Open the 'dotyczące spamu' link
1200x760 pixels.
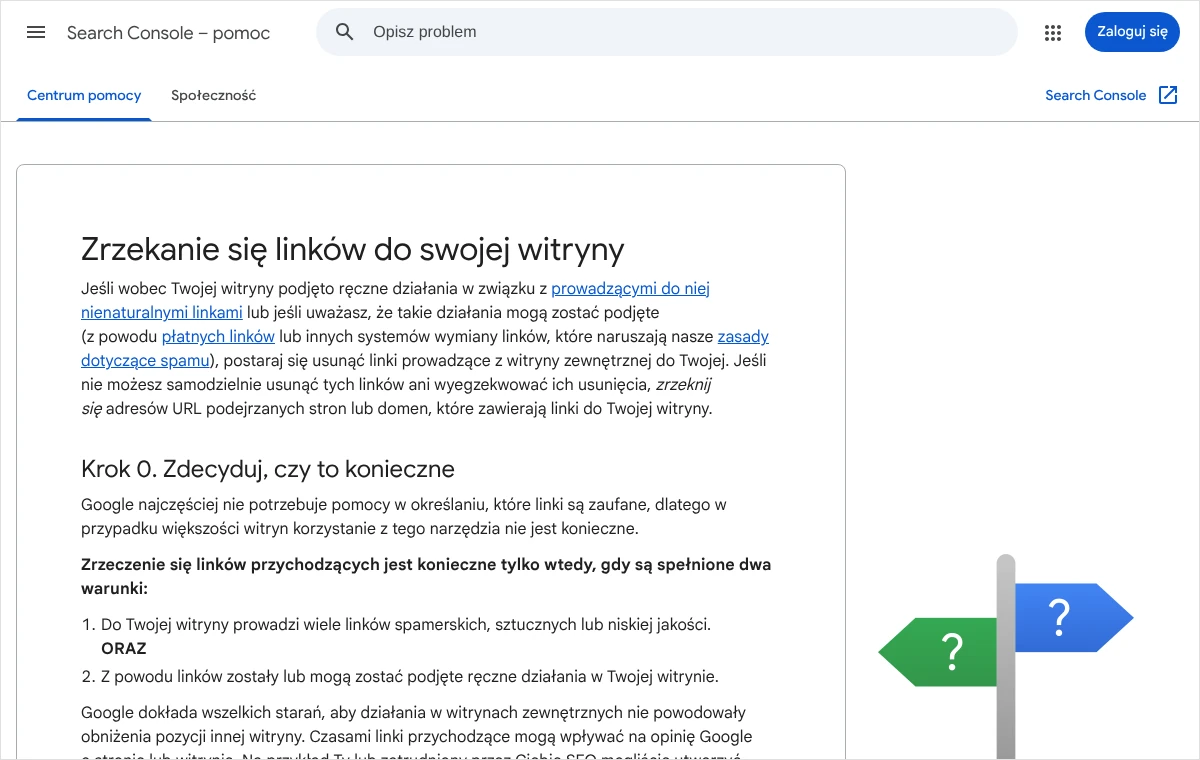[x=145, y=361]
